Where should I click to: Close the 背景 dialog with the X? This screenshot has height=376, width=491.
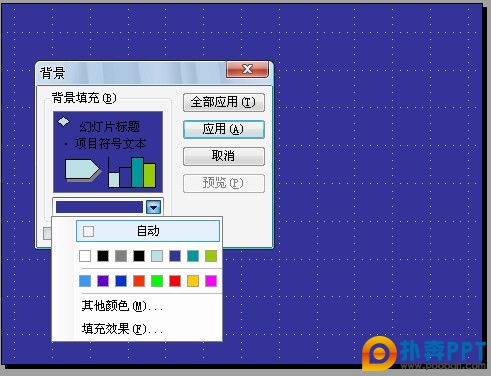[x=247, y=69]
